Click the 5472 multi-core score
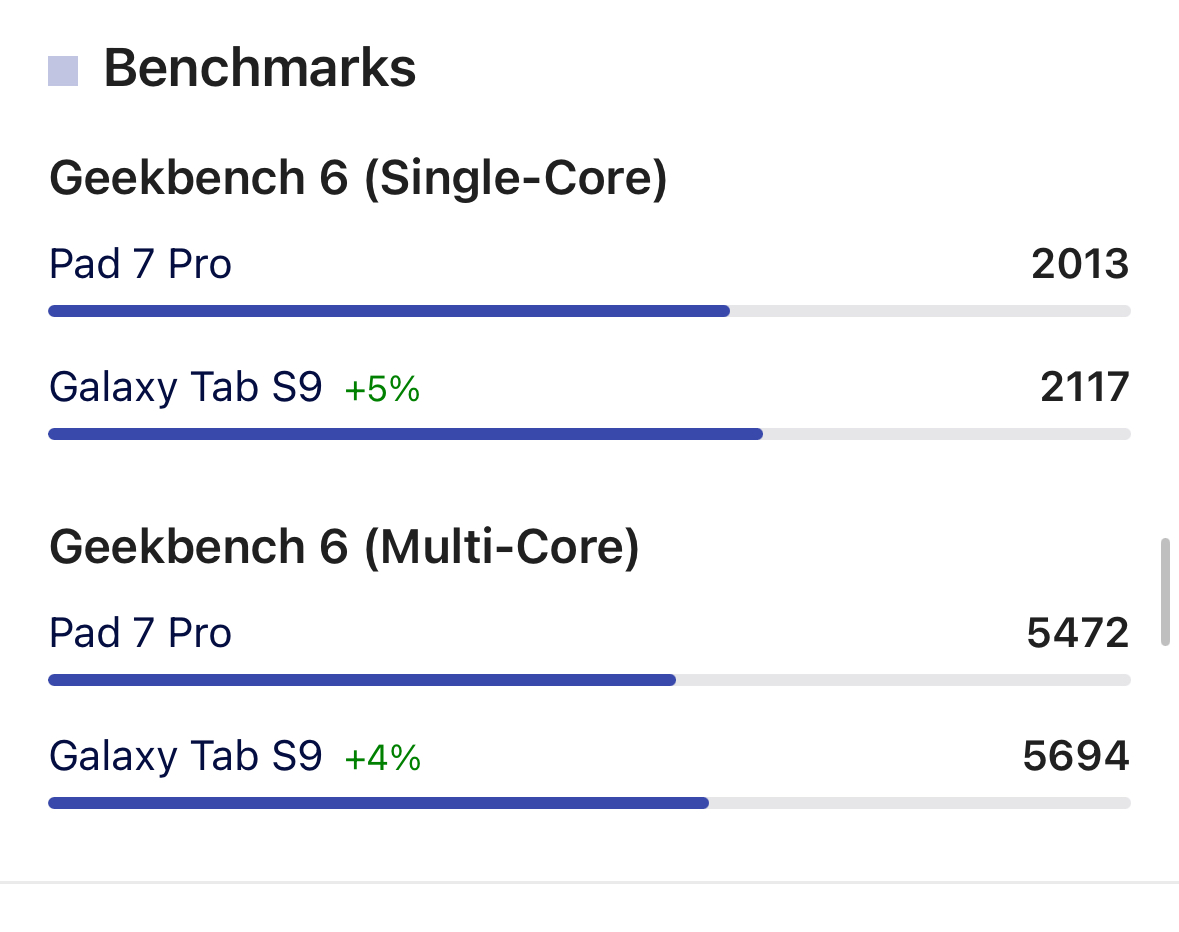 tap(1077, 633)
